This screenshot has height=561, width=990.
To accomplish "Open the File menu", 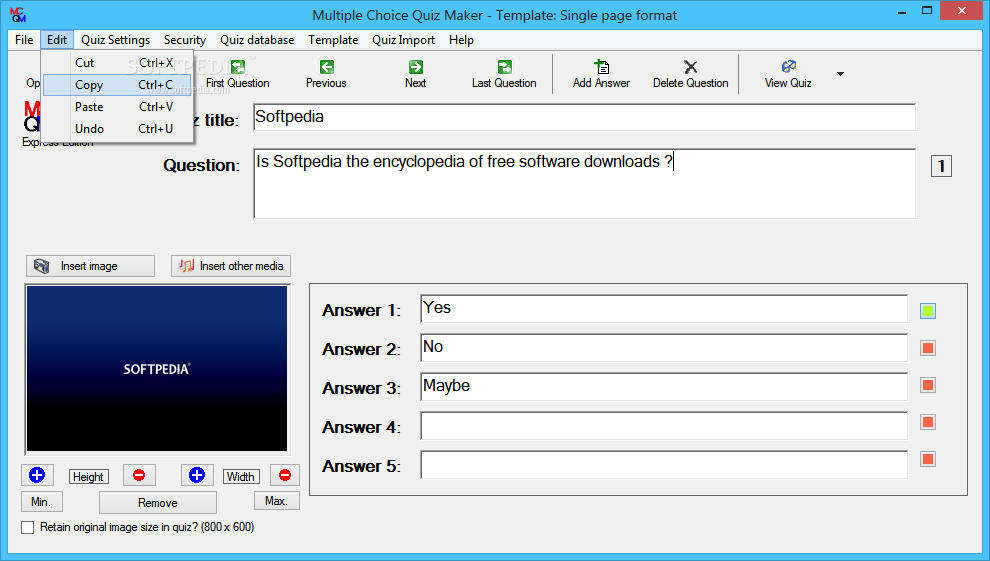I will click(24, 40).
